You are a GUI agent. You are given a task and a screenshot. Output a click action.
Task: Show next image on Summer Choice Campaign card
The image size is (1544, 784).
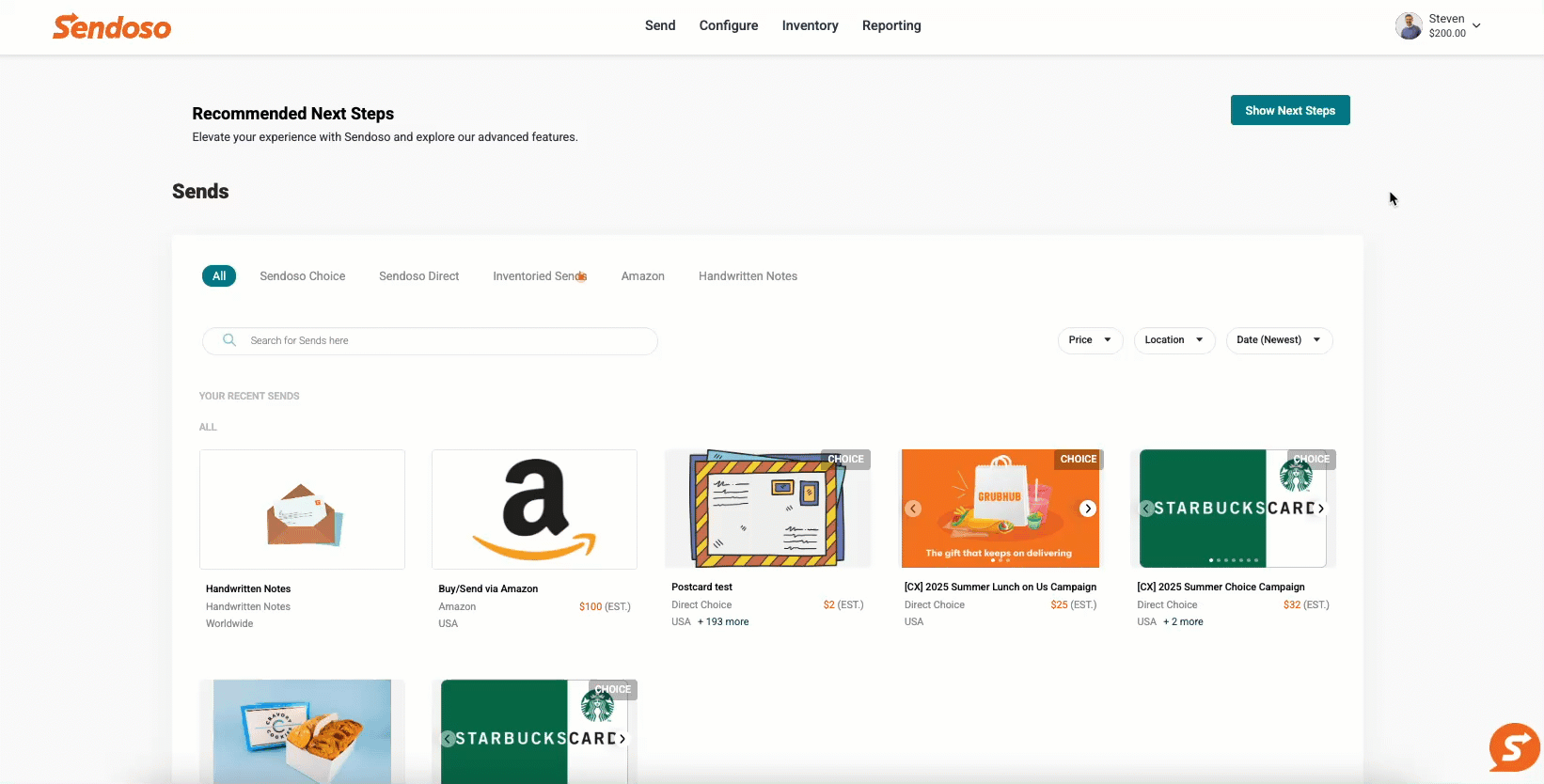(1321, 509)
